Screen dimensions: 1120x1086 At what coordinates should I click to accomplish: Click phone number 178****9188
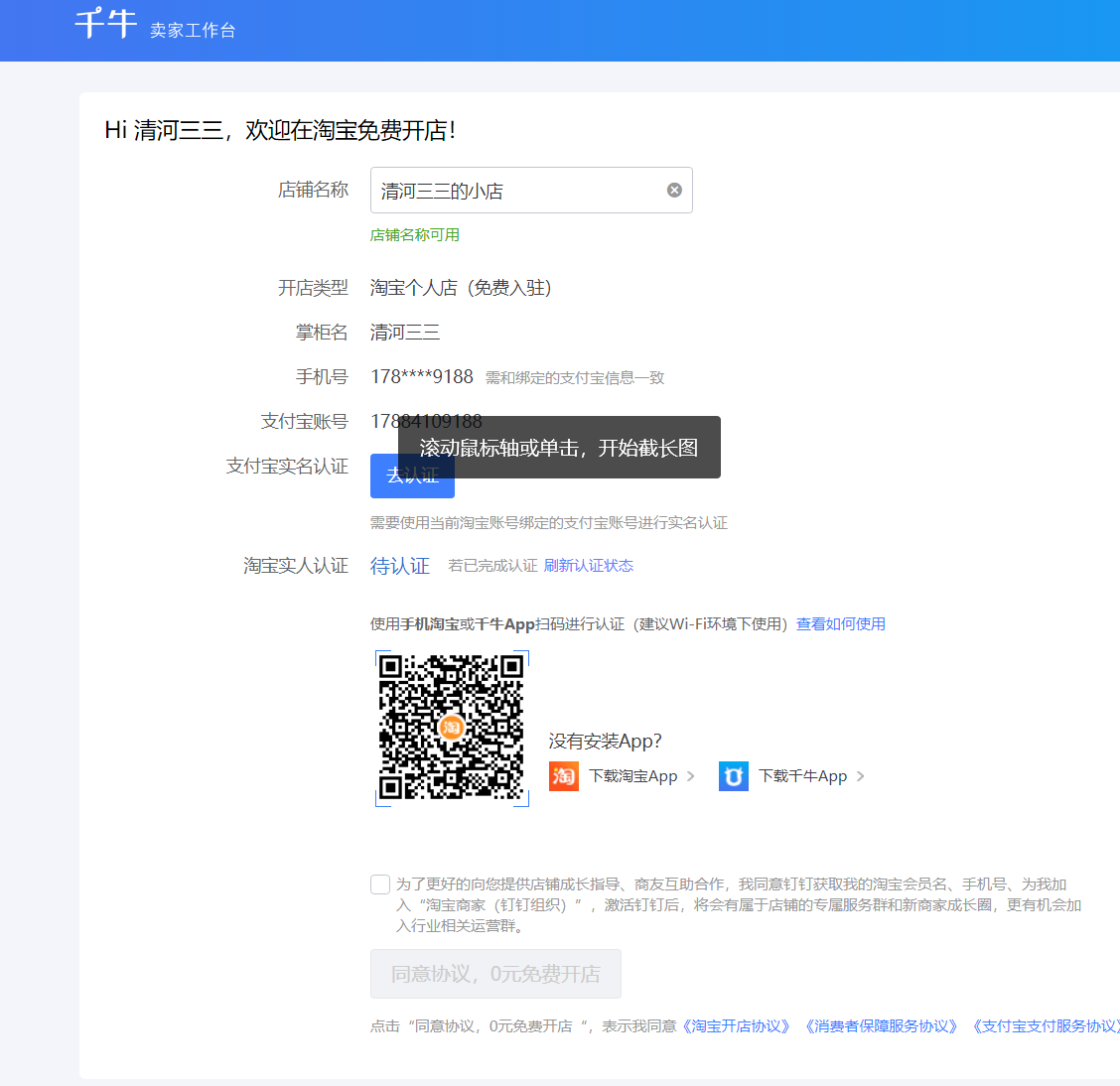(x=421, y=376)
